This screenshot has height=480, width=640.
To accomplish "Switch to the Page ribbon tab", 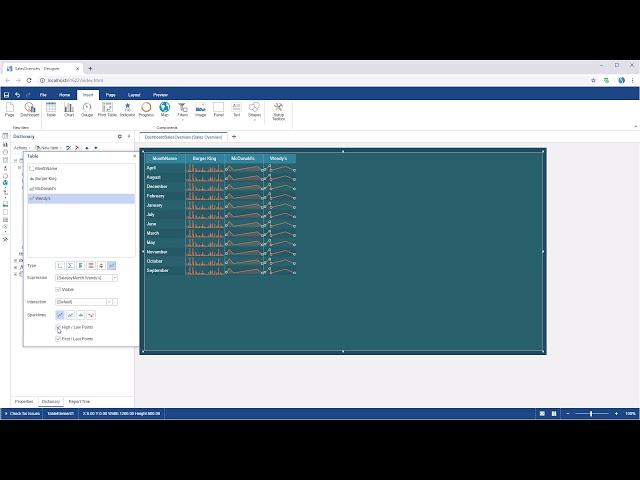I will (111, 95).
